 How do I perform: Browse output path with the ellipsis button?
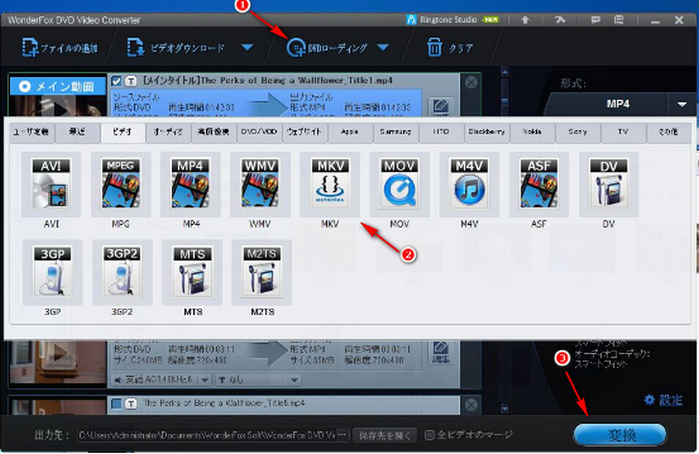342,435
